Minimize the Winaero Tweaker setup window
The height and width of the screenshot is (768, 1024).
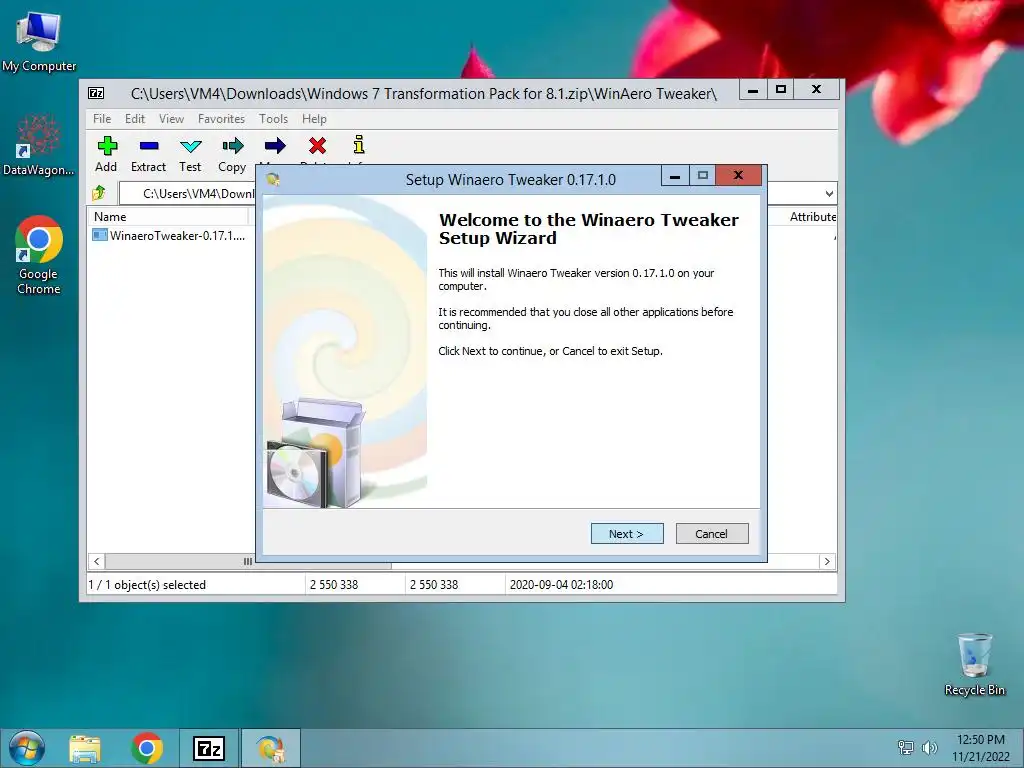tap(675, 176)
